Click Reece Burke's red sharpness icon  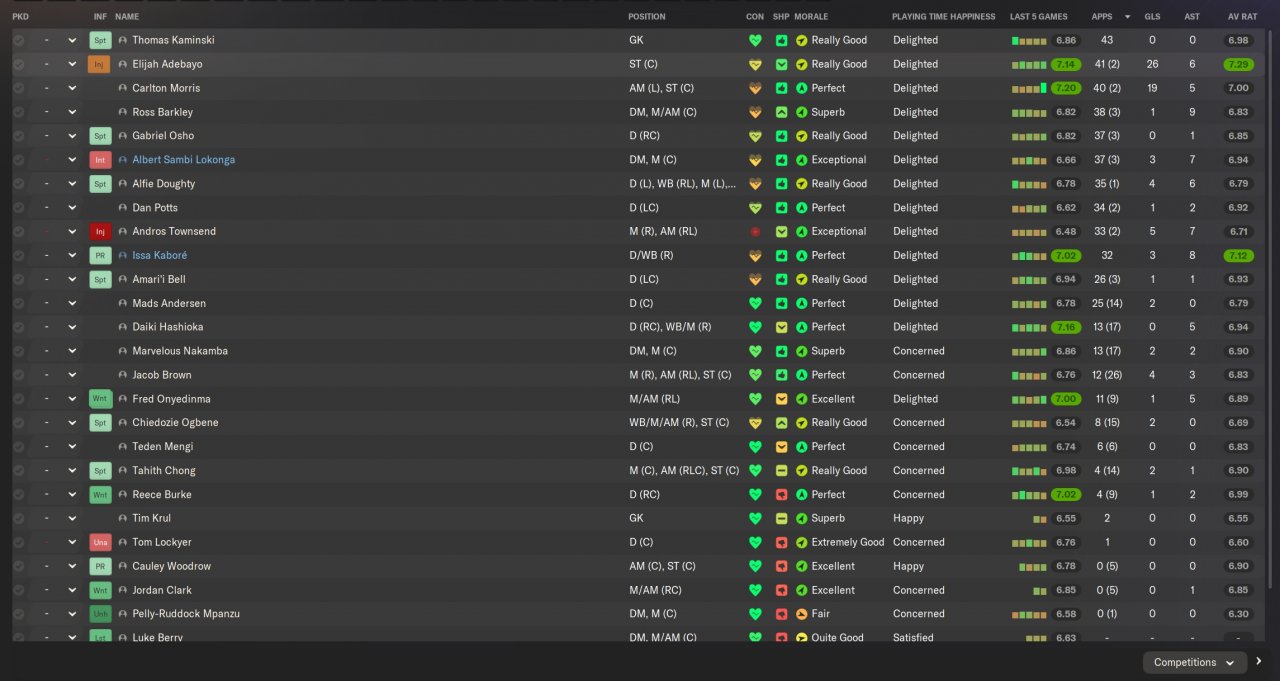click(x=782, y=494)
